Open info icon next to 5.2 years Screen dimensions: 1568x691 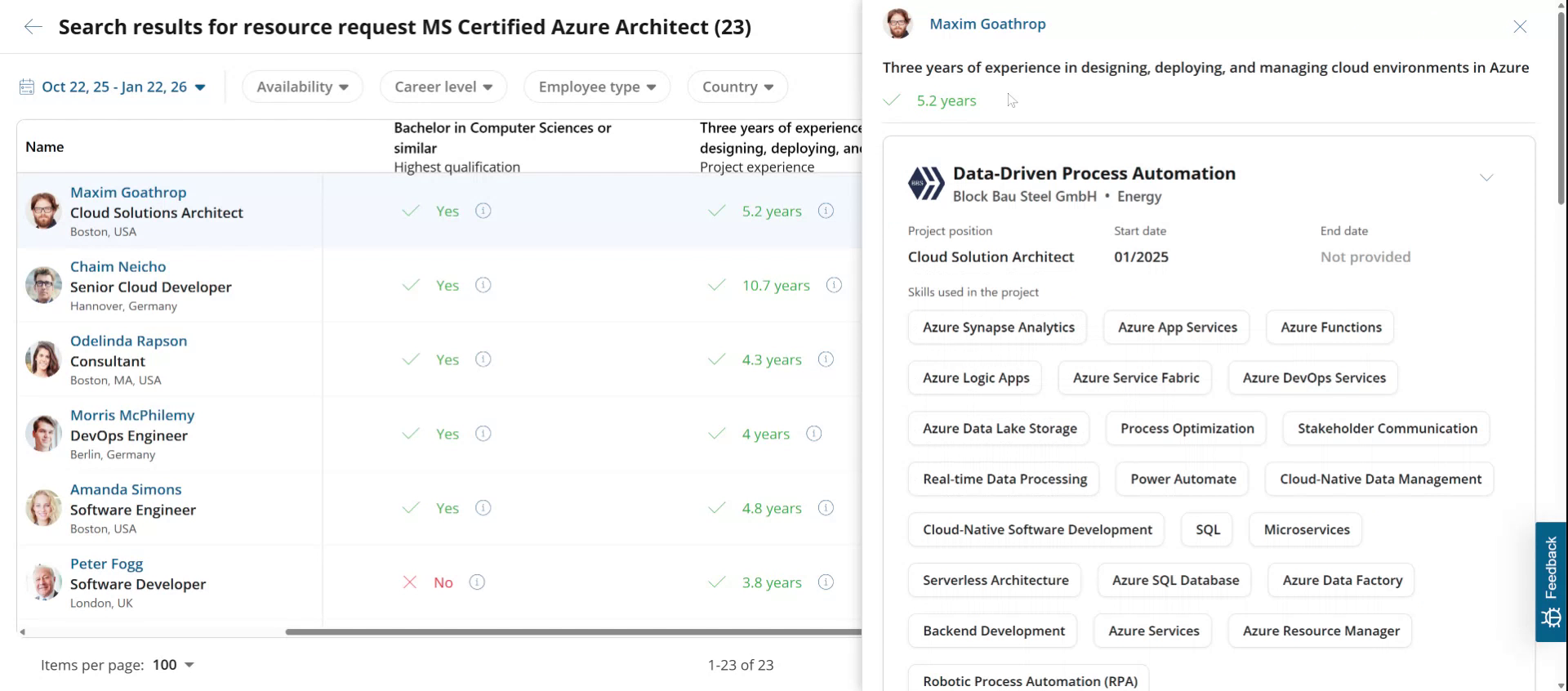(826, 211)
